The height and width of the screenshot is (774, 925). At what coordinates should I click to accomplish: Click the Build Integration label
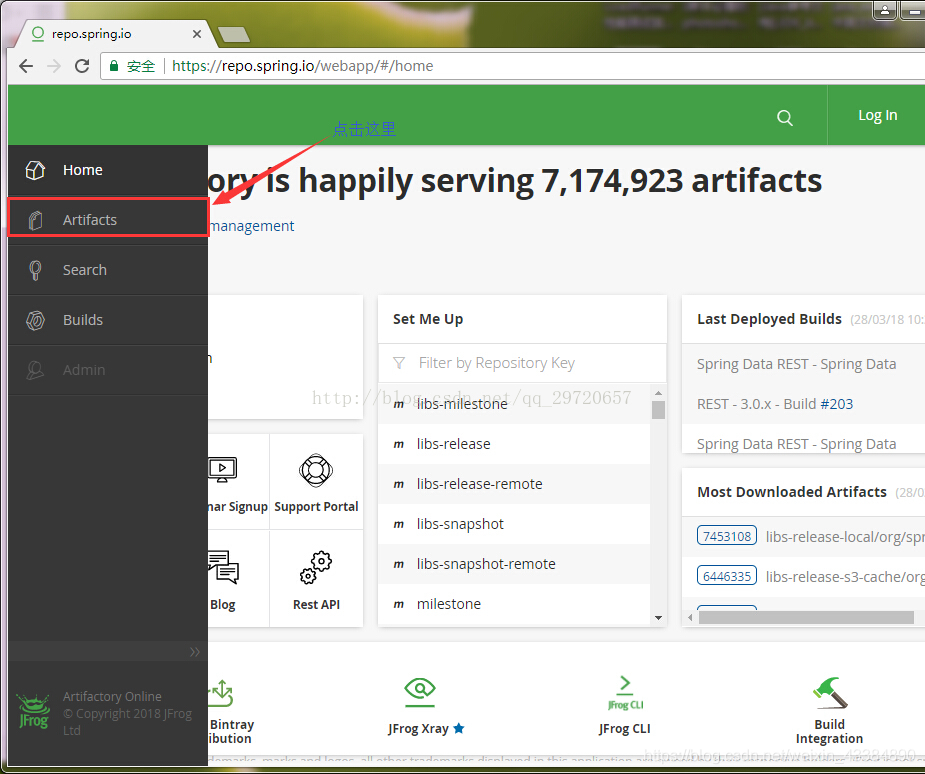829,732
